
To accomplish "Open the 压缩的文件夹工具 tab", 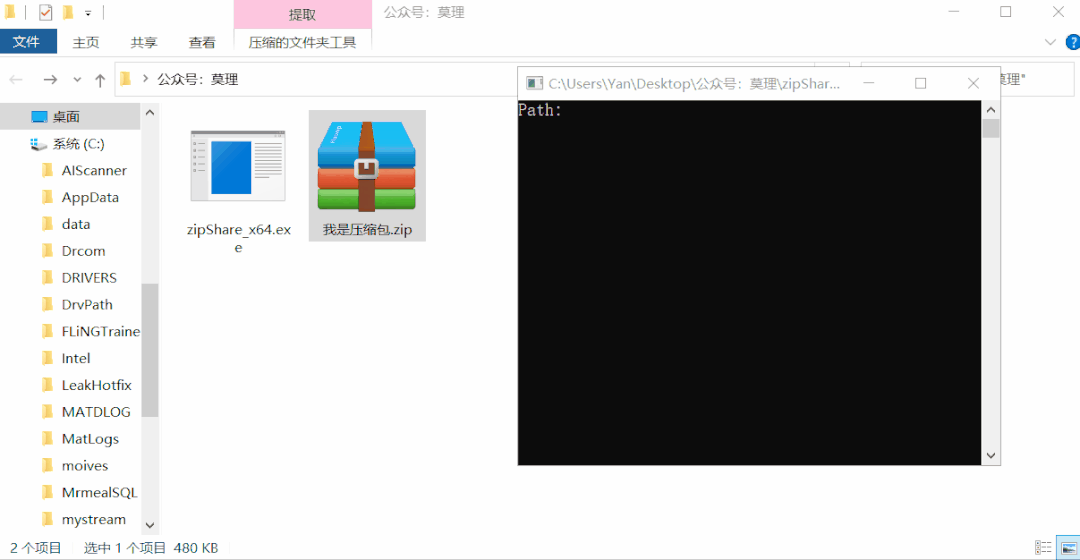I will click(302, 43).
